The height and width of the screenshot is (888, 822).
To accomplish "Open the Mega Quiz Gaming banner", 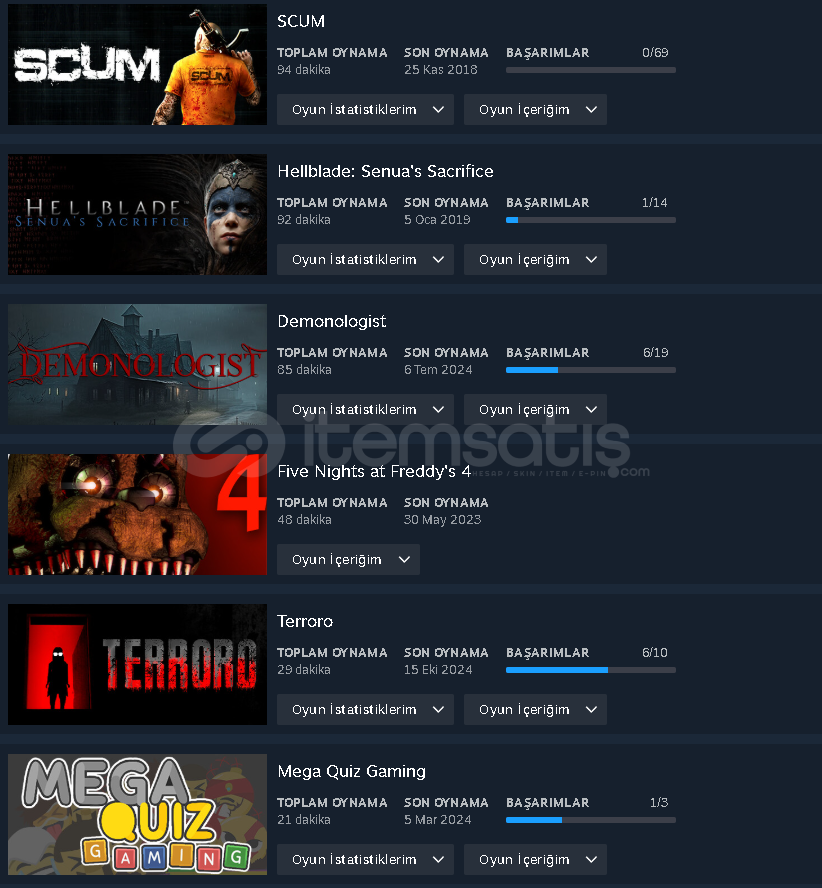I will [x=137, y=814].
